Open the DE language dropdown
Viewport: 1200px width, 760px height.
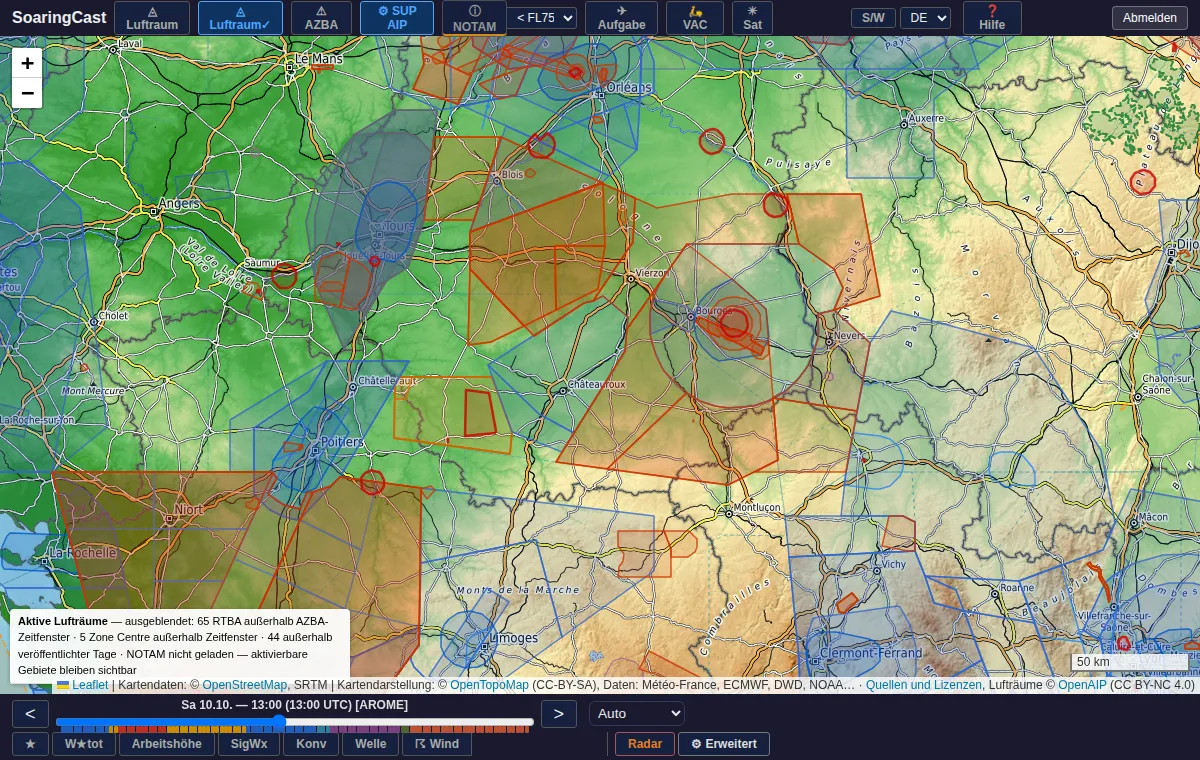click(925, 18)
